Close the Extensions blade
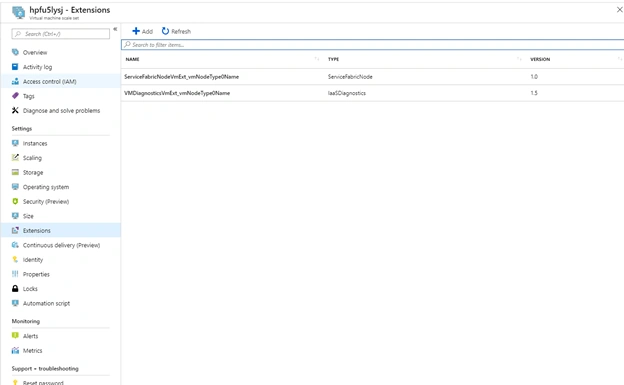624x385 pixels. coord(620,10)
